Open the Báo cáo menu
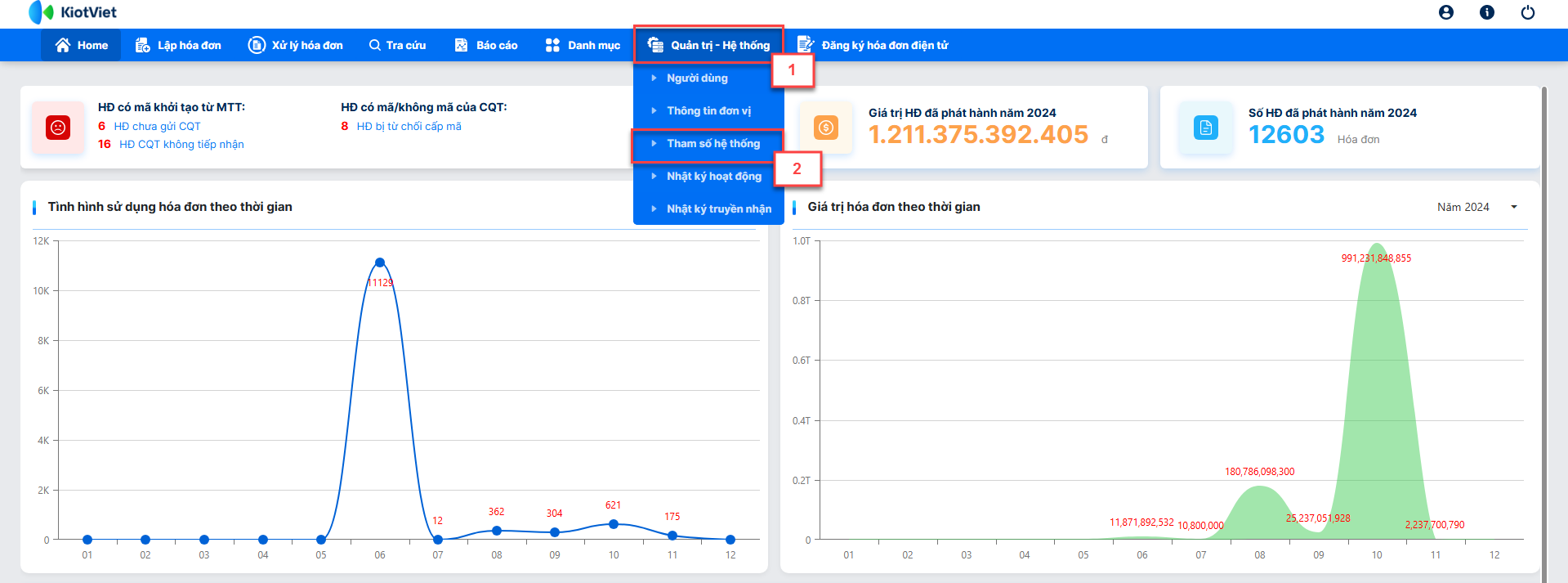Screen dimensions: 1568x583 pos(486,45)
